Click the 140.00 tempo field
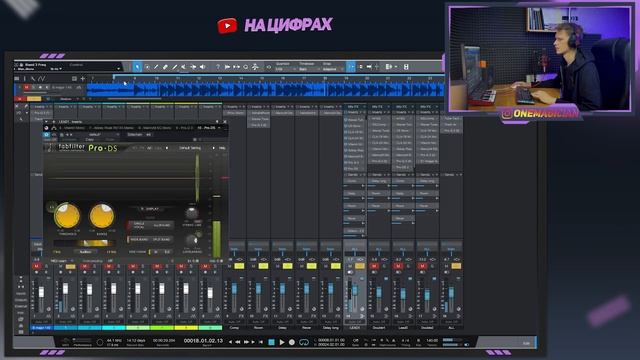640x360 pixels. 432,340
